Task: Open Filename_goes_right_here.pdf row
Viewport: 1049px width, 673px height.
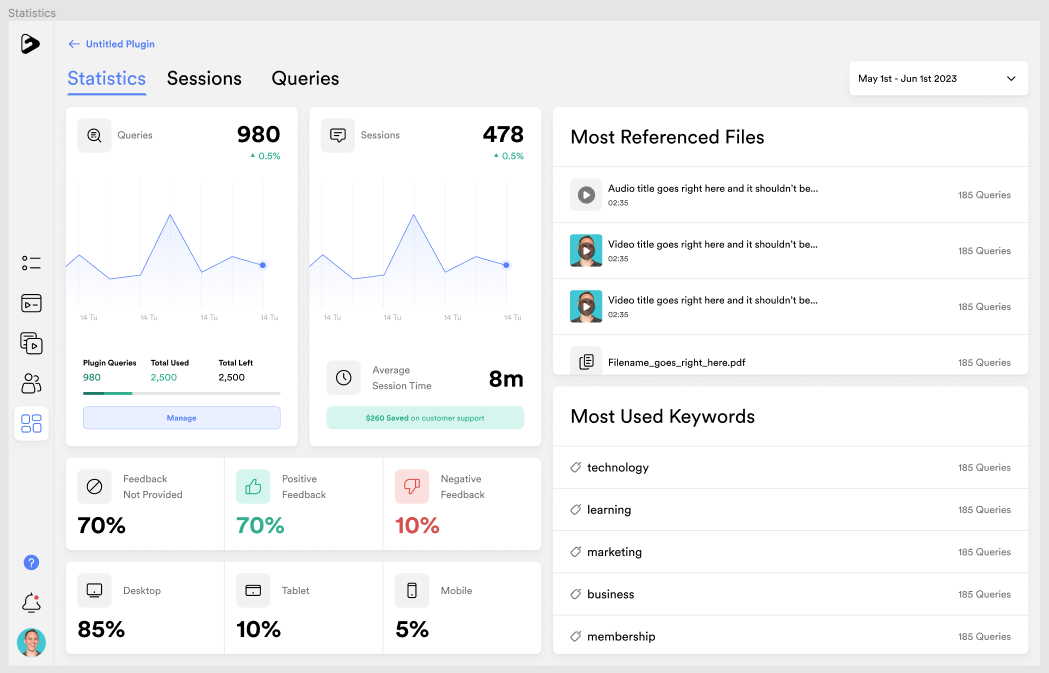Action: click(790, 355)
